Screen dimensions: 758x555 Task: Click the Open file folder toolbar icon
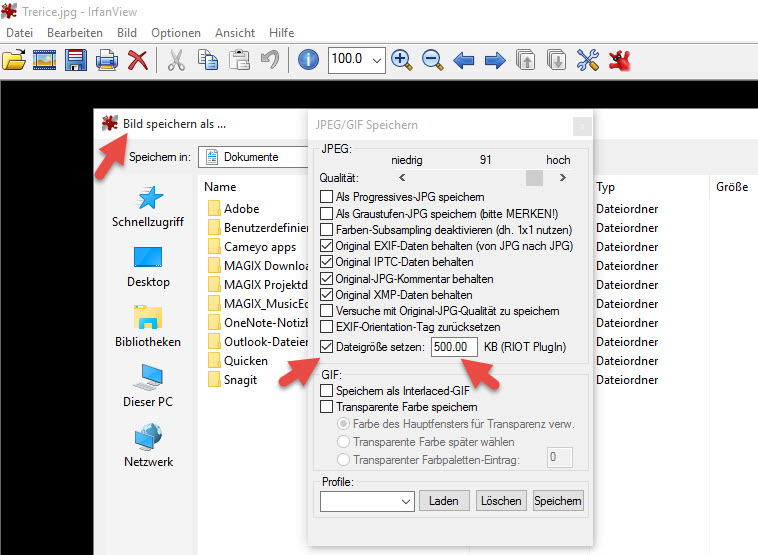click(14, 60)
